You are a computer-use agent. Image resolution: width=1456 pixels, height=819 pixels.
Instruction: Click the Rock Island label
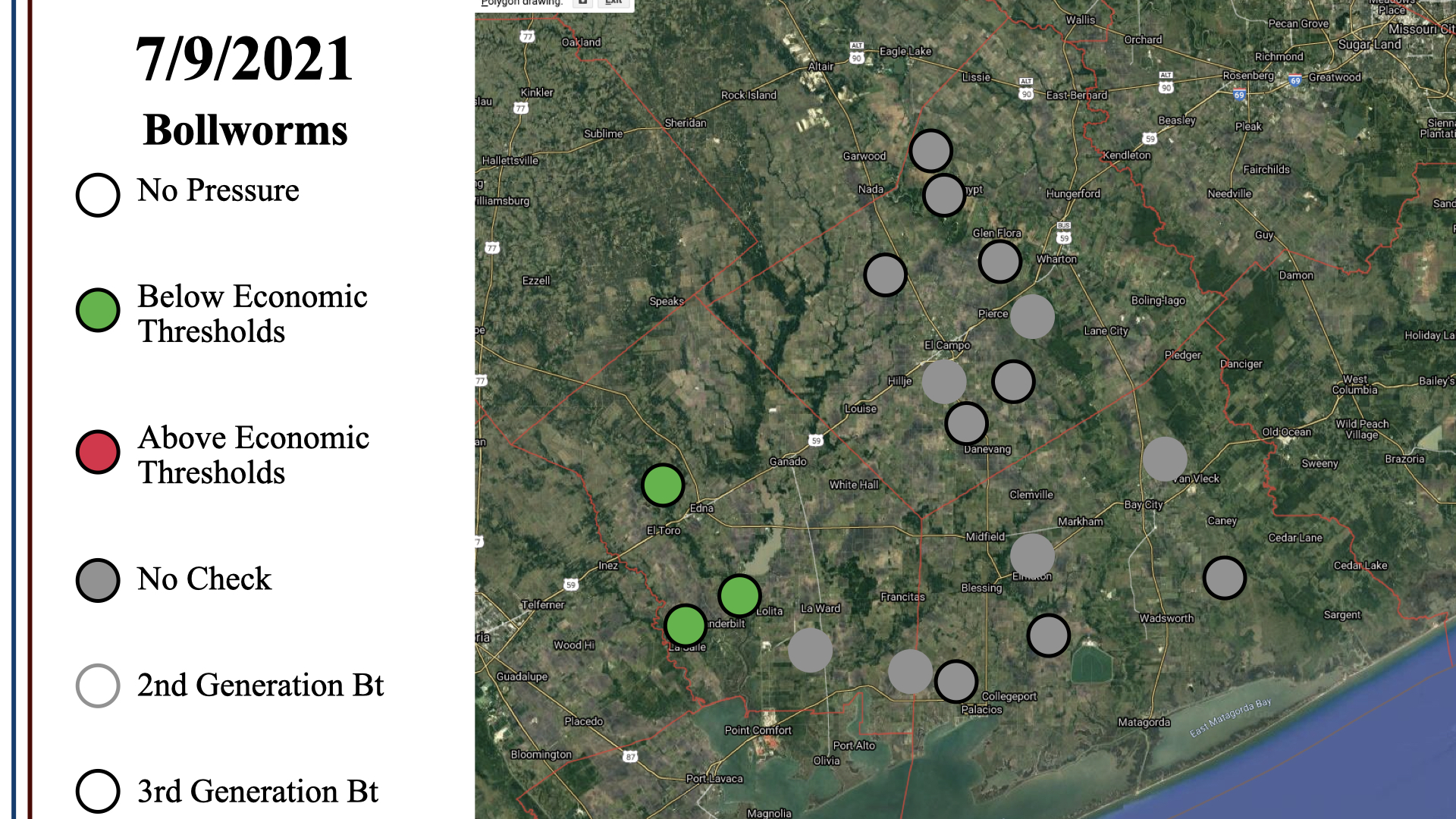coord(748,96)
